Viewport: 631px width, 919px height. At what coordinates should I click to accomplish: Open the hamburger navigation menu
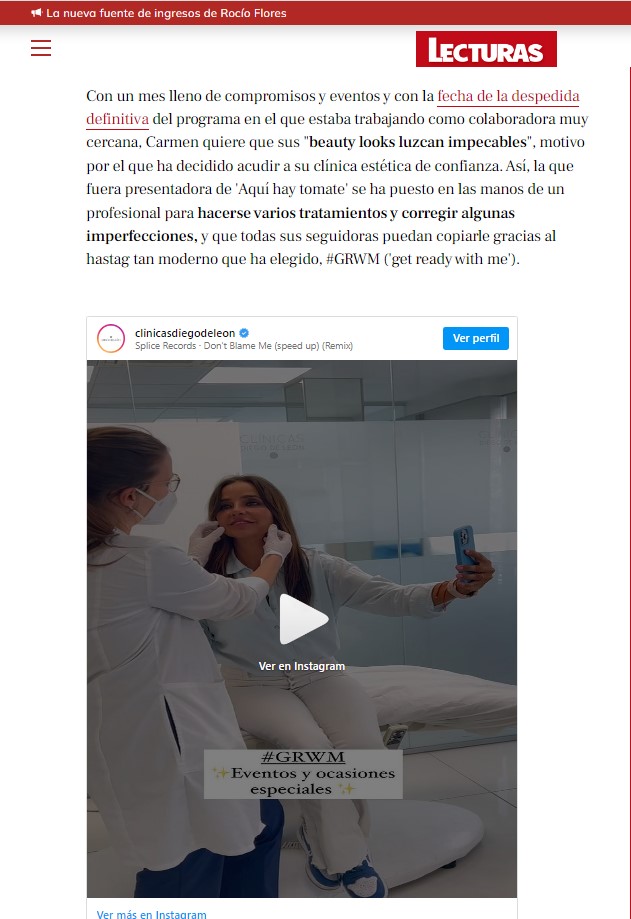coord(41,48)
